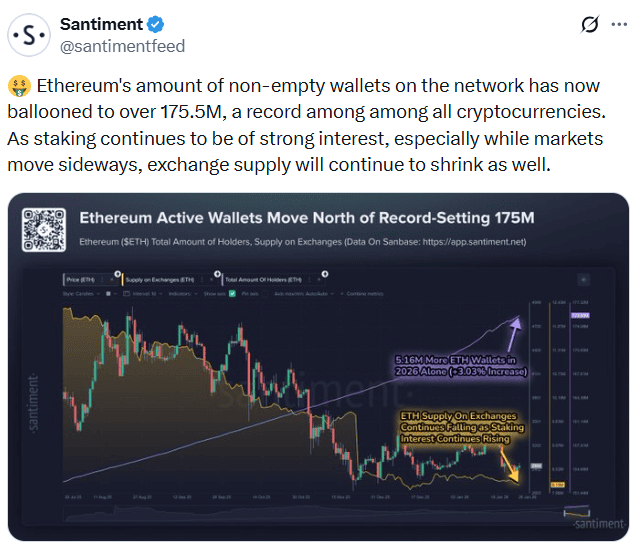Click the money-mouth emoji in the tweet
Viewport: 638px width, 552px height.
[19, 87]
